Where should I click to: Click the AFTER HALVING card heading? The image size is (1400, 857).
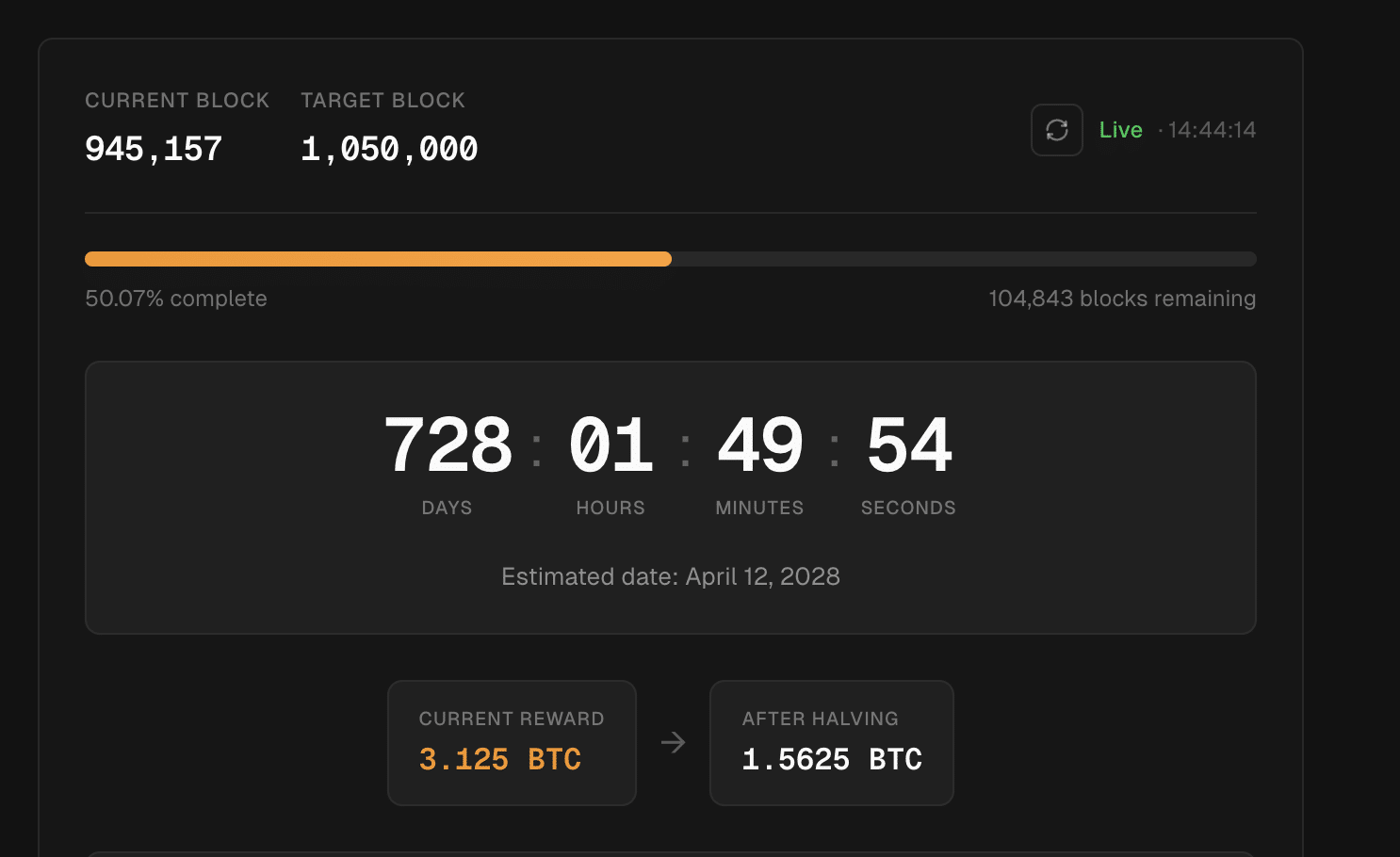pos(820,719)
